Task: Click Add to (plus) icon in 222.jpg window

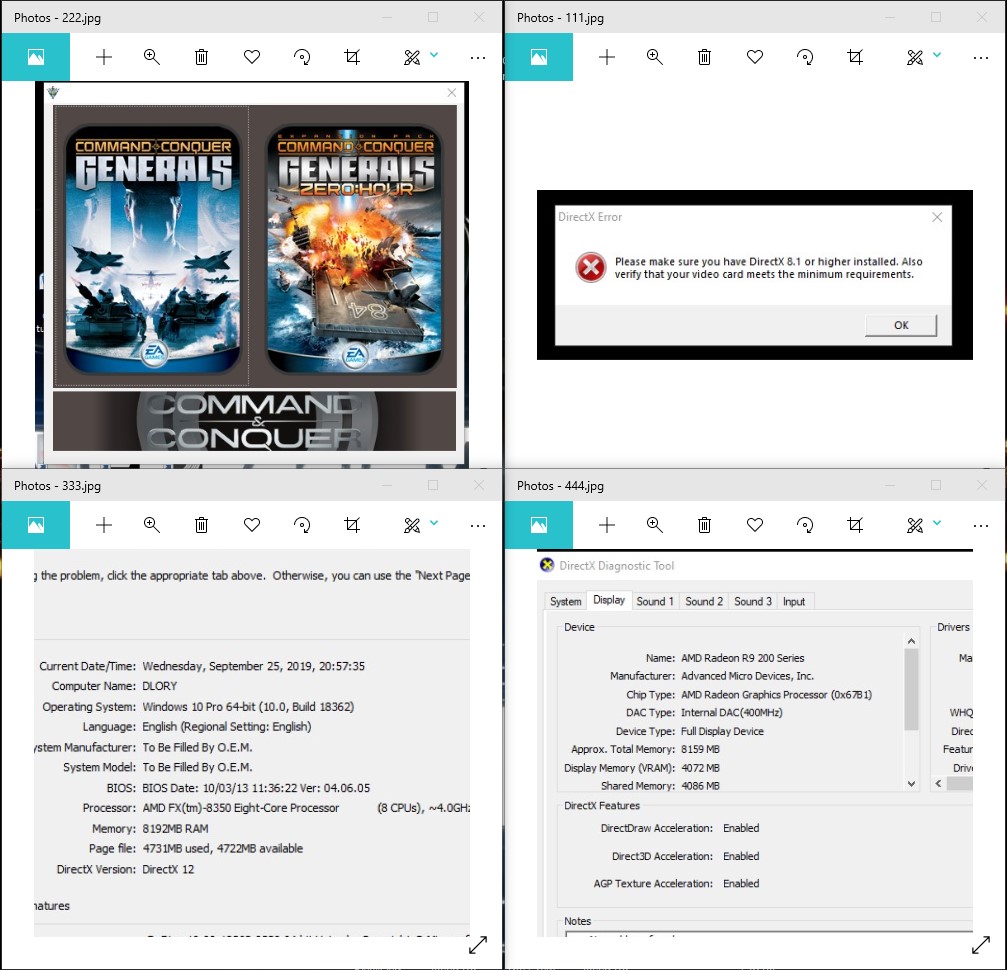Action: tap(103, 57)
